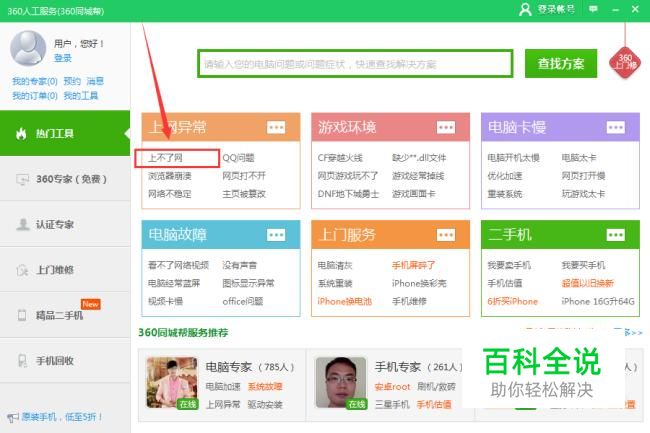The height and width of the screenshot is (433, 650).
Task: Open the 消息 link
Action: (95, 81)
